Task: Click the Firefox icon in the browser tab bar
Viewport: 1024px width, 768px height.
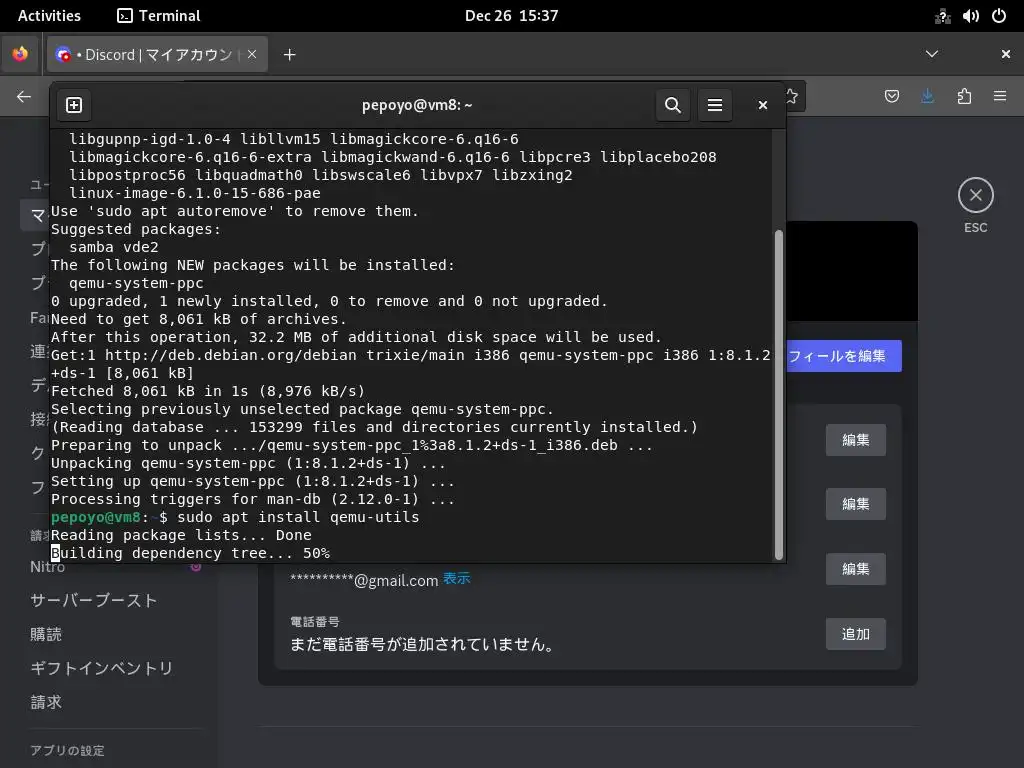Action: [20, 54]
